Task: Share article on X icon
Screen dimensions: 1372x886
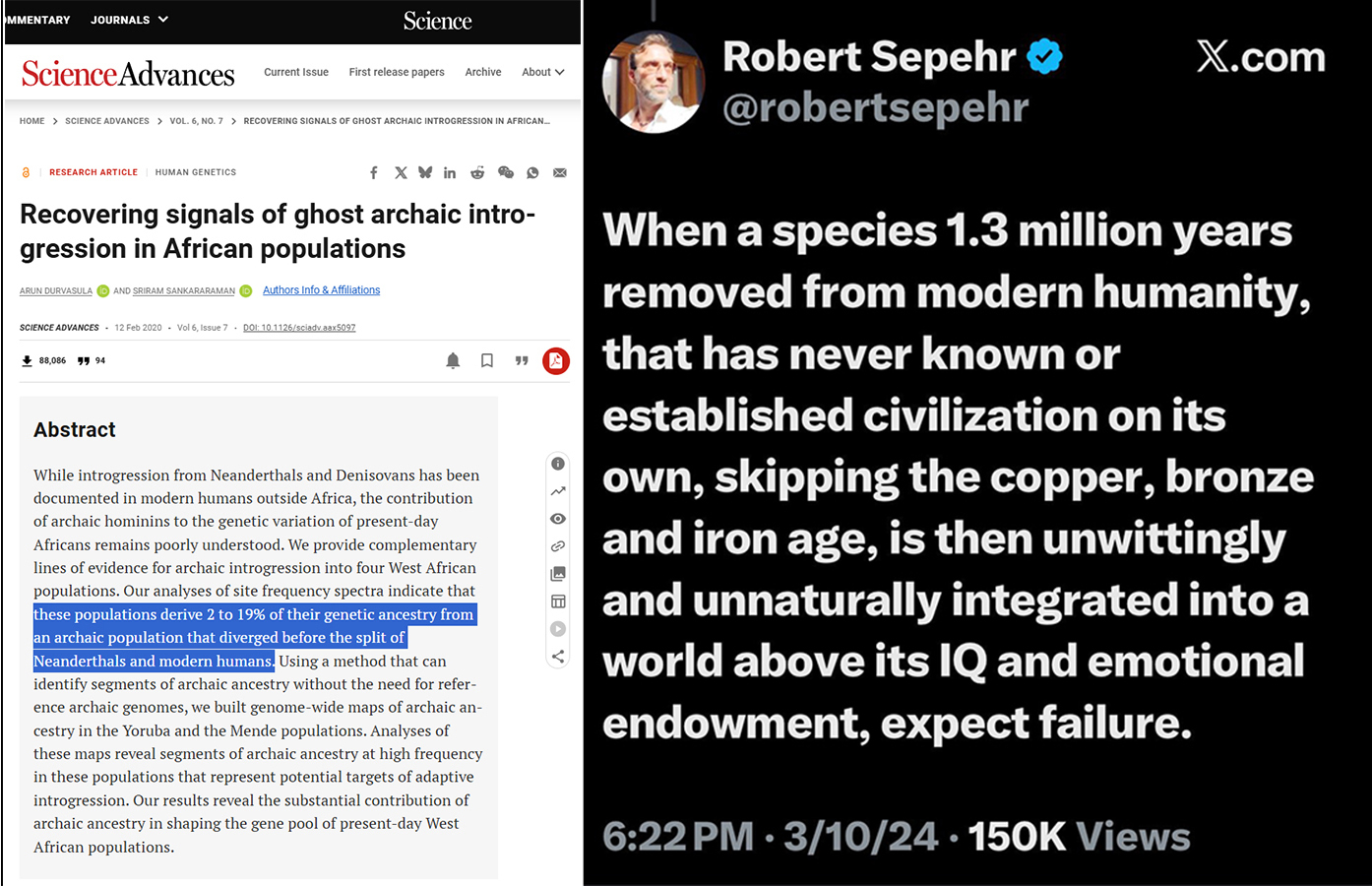Action: pos(401,172)
